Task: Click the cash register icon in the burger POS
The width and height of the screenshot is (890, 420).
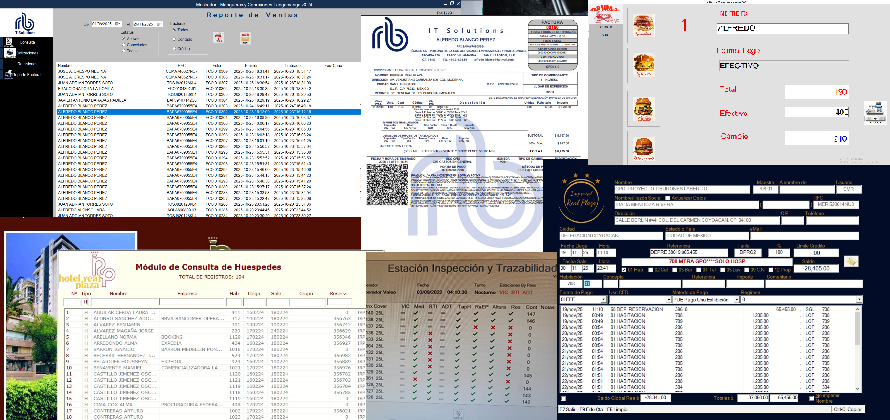Action: [x=874, y=112]
